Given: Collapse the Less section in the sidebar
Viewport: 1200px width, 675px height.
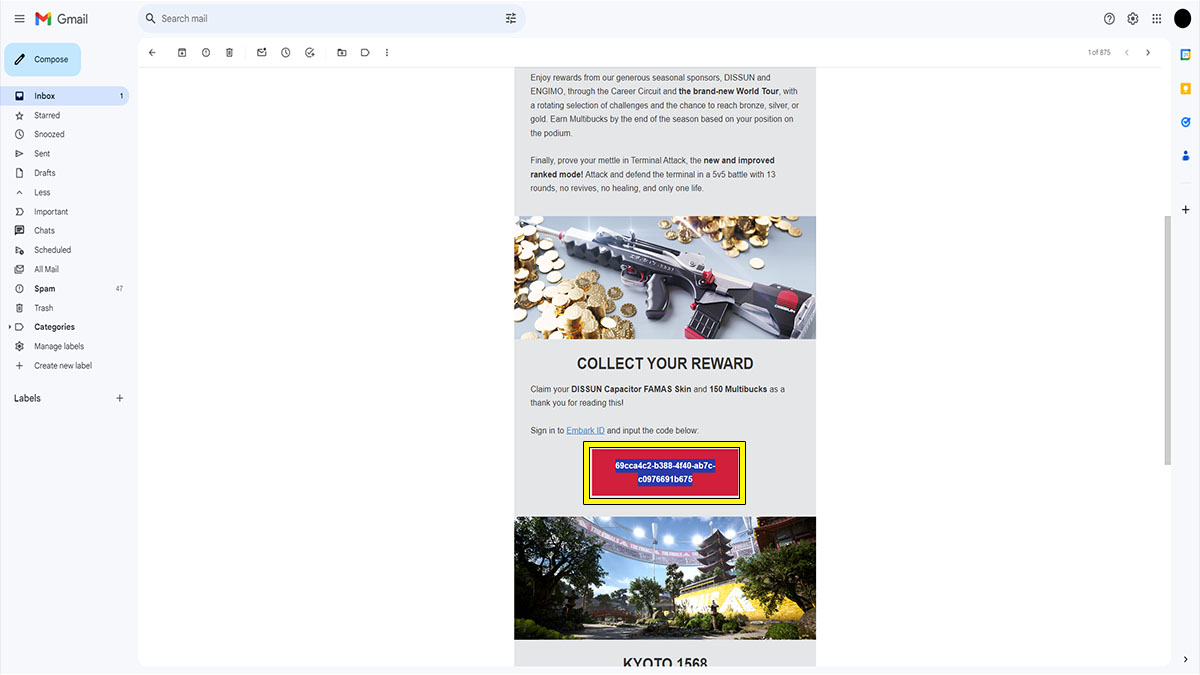Looking at the screenshot, I should (42, 192).
